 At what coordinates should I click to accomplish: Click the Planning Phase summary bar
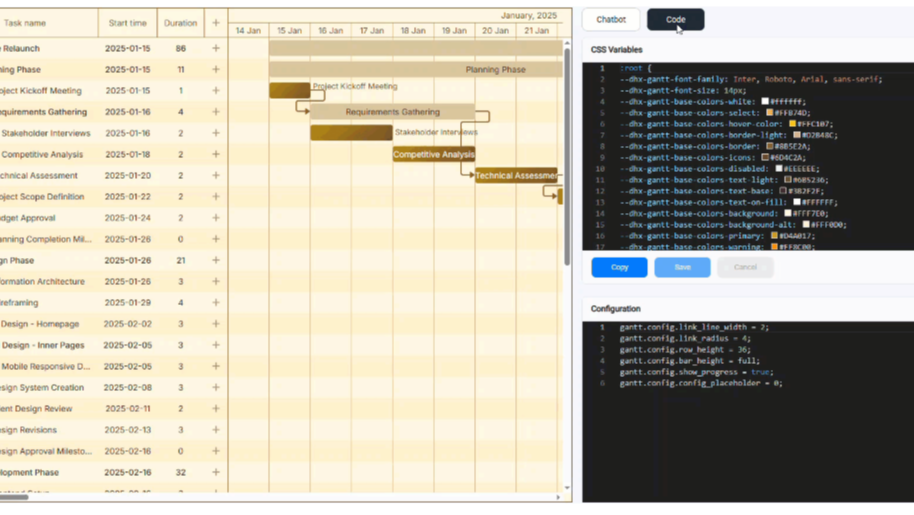click(x=416, y=69)
